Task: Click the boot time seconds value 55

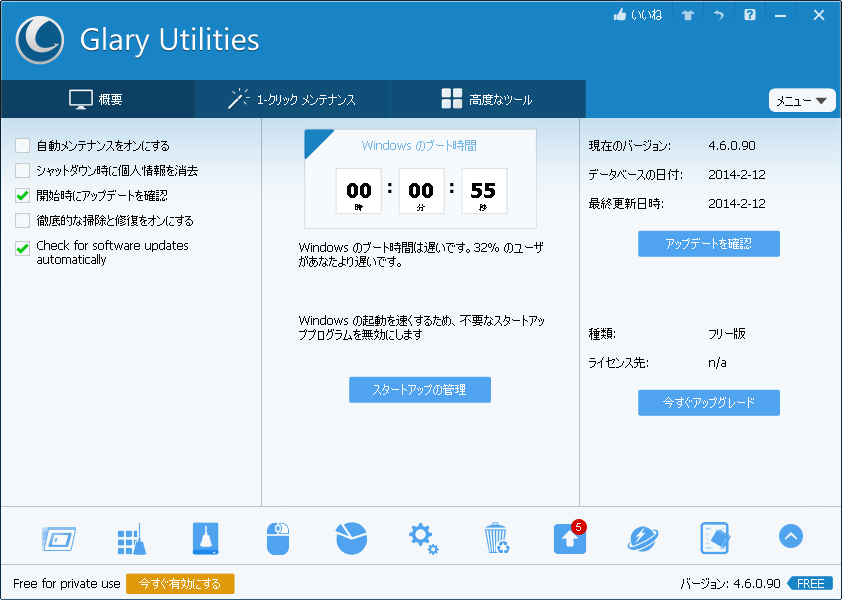Action: pyautogui.click(x=484, y=191)
